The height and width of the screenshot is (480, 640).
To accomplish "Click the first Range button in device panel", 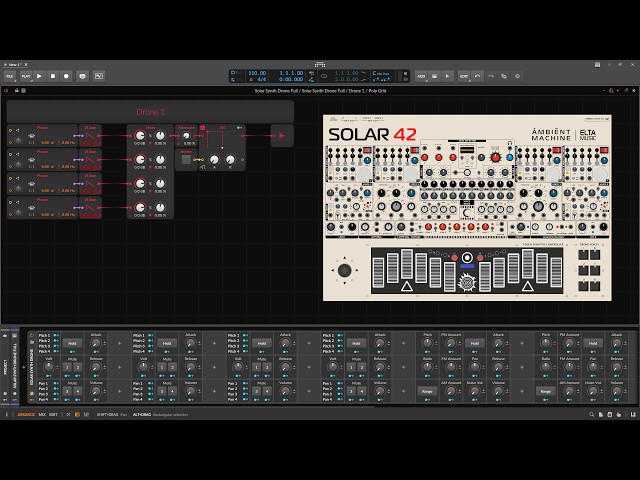I will [x=427, y=391].
